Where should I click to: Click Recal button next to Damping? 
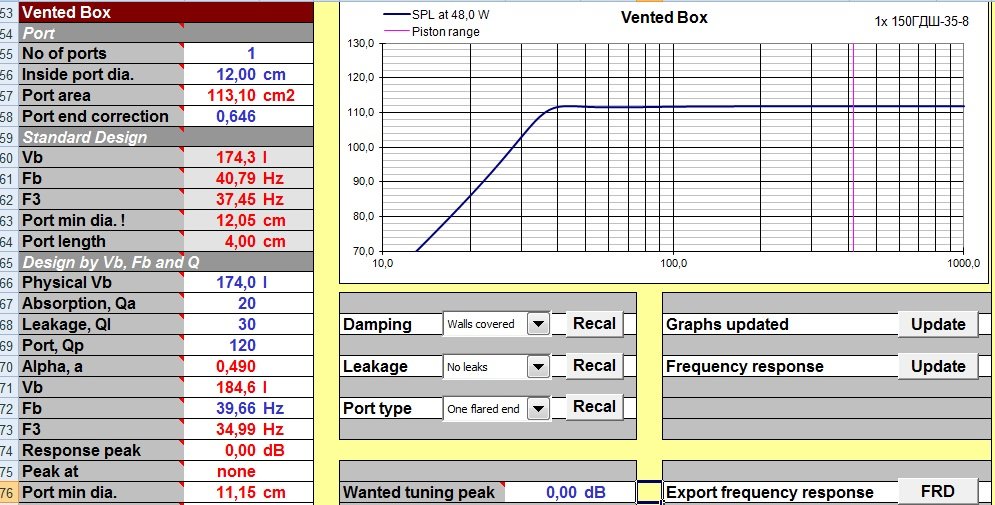(594, 324)
